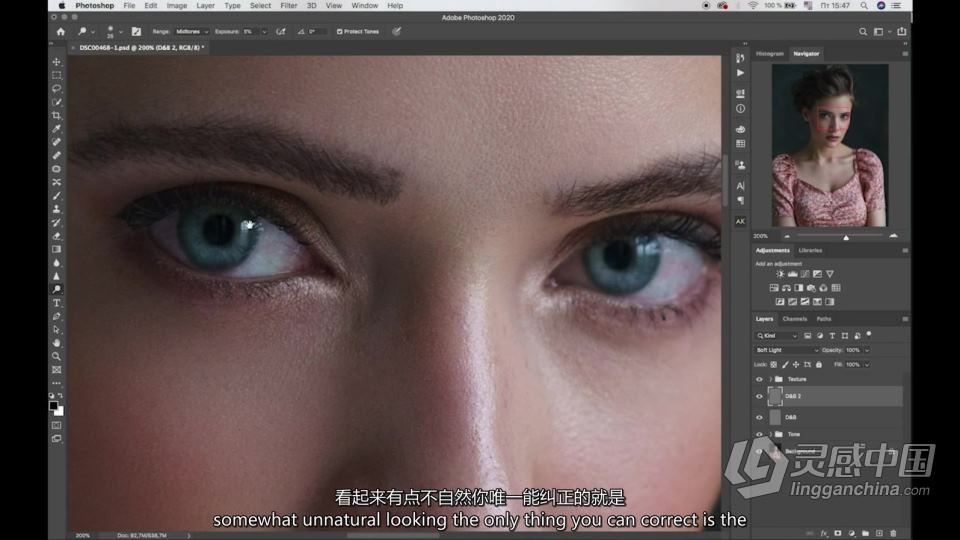
Task: Toggle the Protect Tones checkbox
Action: click(339, 31)
